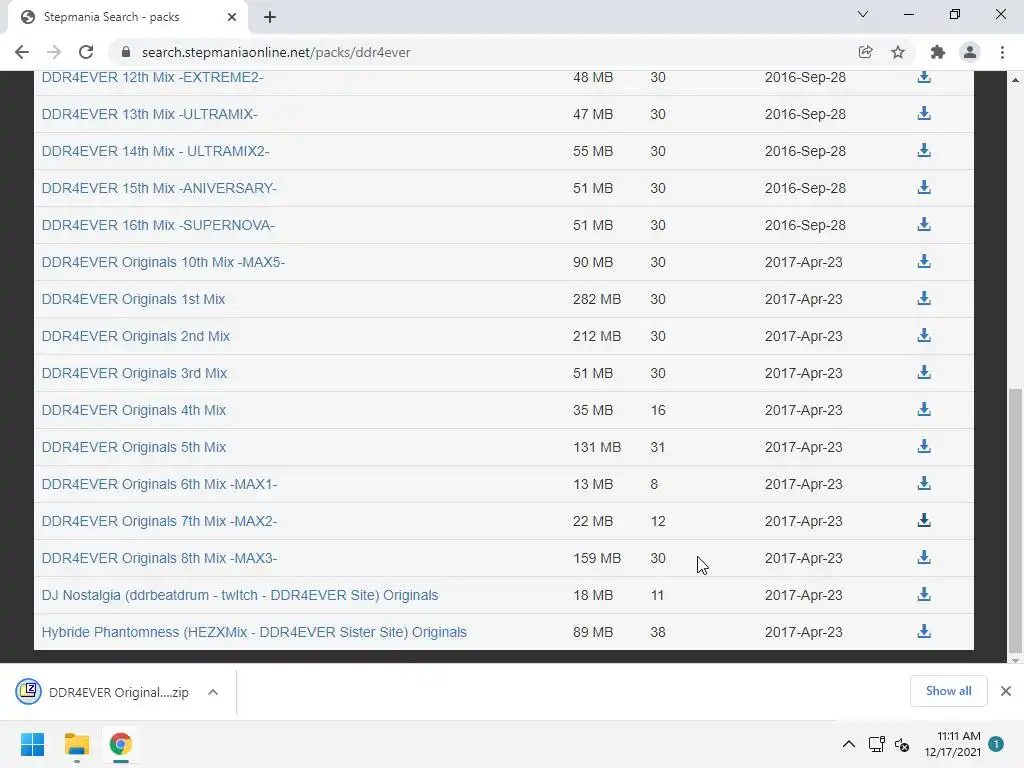Screen dimensions: 1024x768
Task: Open DDR4EVER 13th Mix -ULTRAMIX- link
Action: (x=150, y=114)
